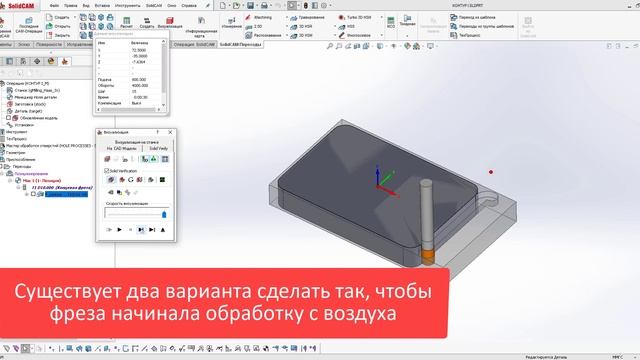Click the skip-to-end simulation button

click(x=152, y=230)
